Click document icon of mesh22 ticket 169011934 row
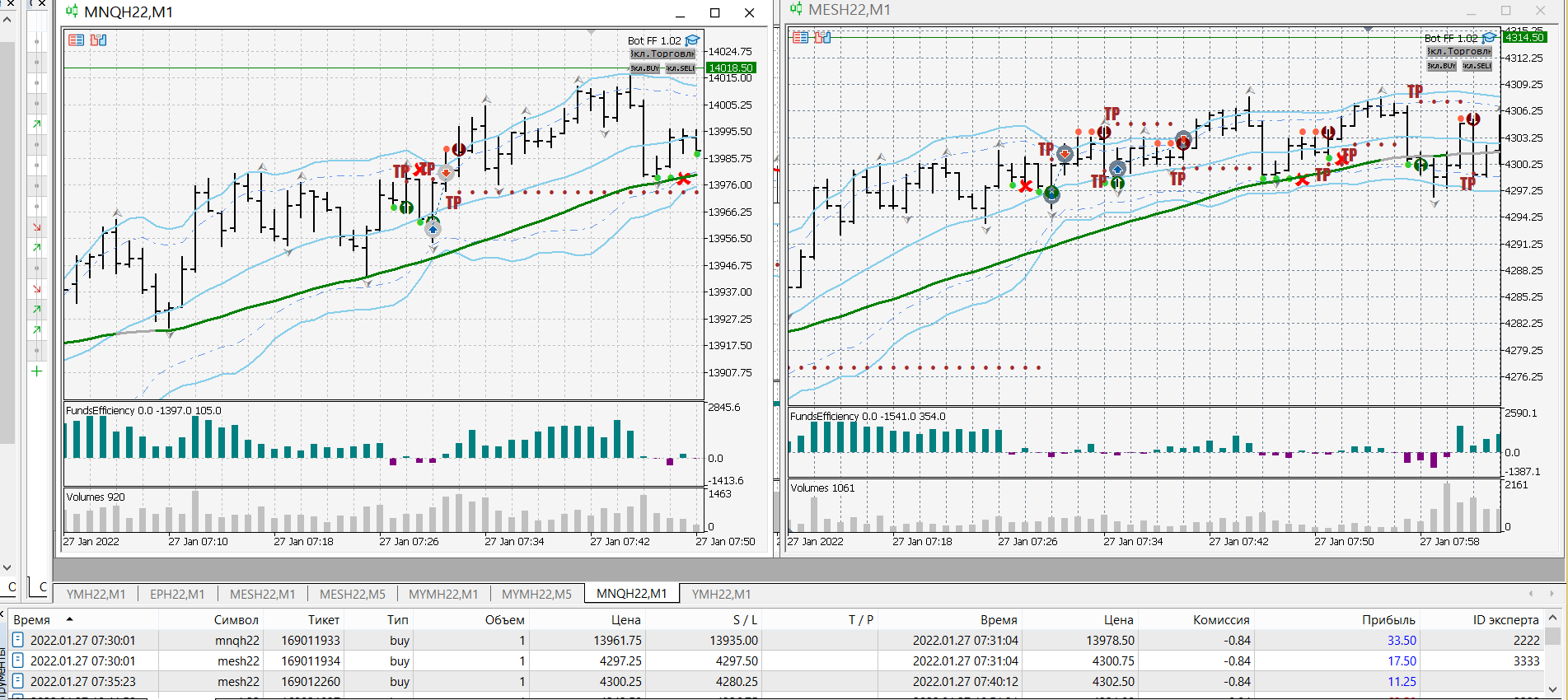Viewport: 1568px width, 700px height. click(x=17, y=660)
